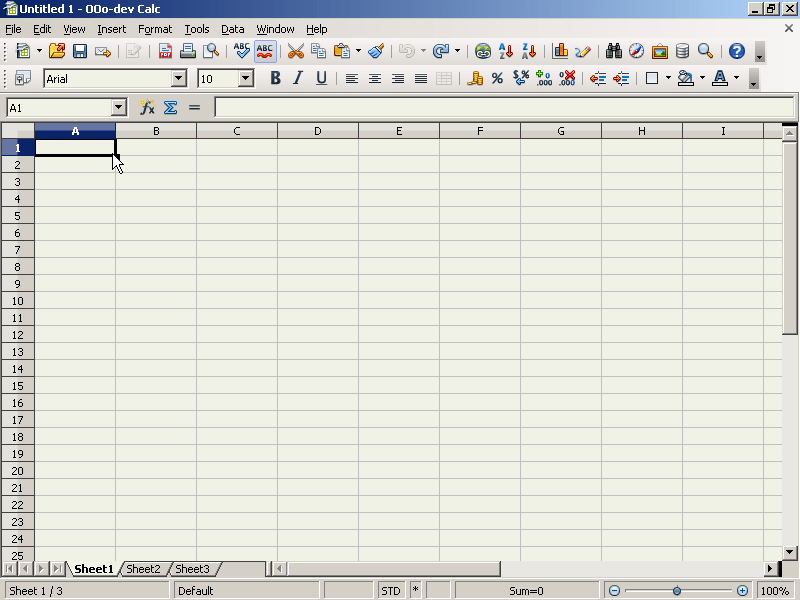Switch to Sheet3 tab
Viewport: 800px width, 600px height.
coord(192,569)
